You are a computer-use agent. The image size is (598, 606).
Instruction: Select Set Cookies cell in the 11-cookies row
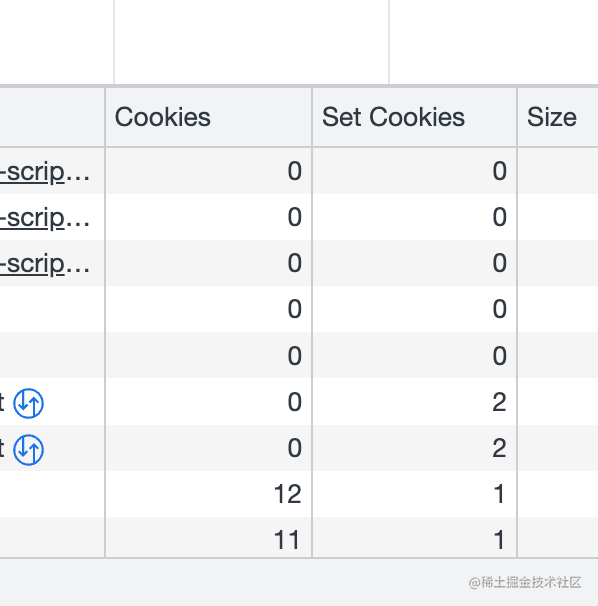point(414,538)
